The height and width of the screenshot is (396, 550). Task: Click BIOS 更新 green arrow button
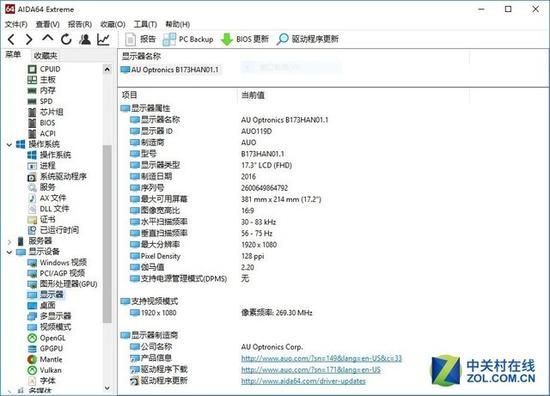[x=244, y=39]
